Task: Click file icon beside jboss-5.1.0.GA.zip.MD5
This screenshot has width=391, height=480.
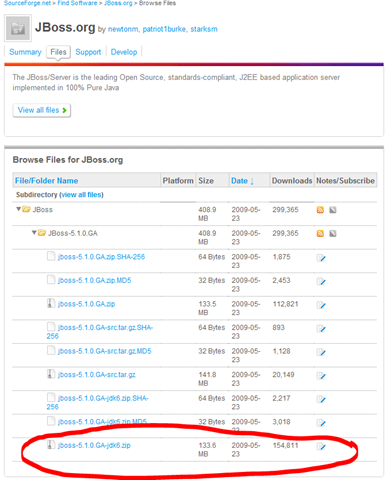Action: (x=51, y=280)
